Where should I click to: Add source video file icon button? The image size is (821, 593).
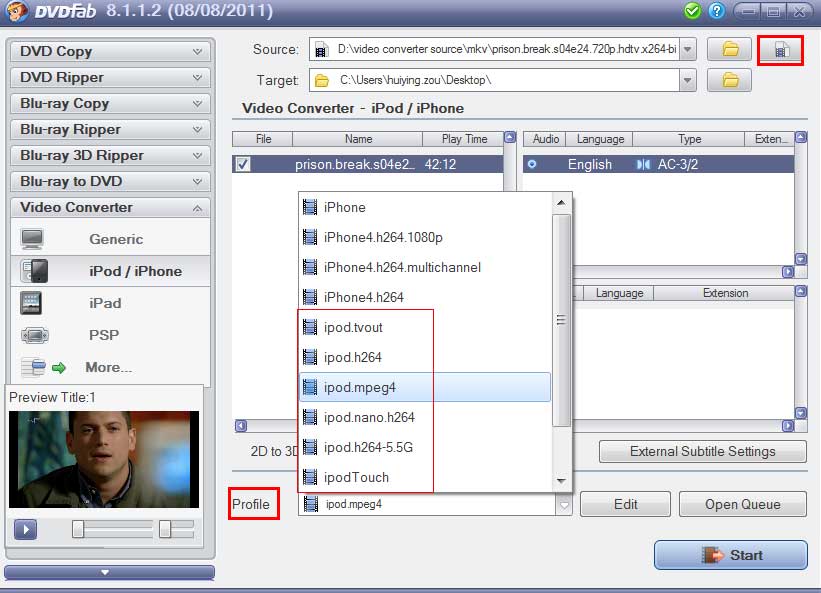pos(780,50)
